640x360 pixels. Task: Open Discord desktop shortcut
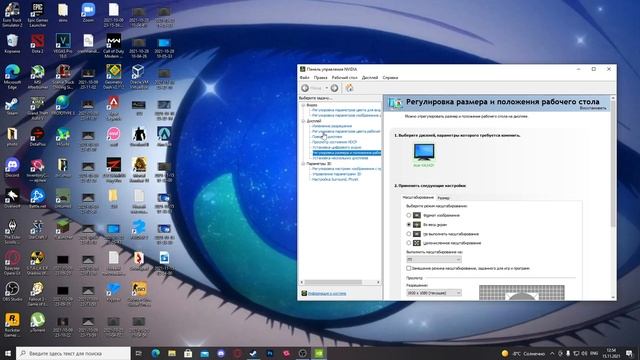[12, 167]
